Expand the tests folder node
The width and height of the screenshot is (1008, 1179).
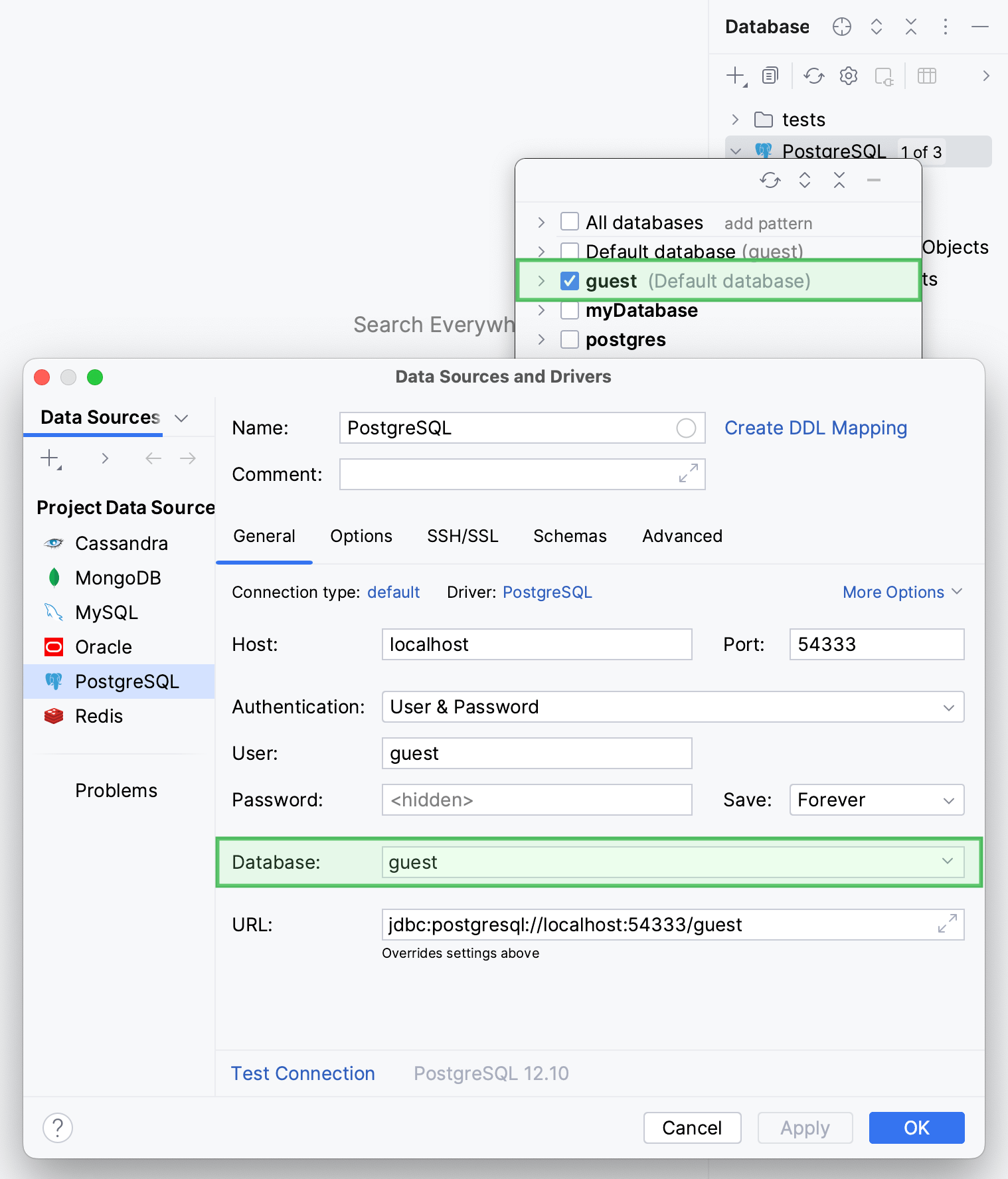[735, 120]
